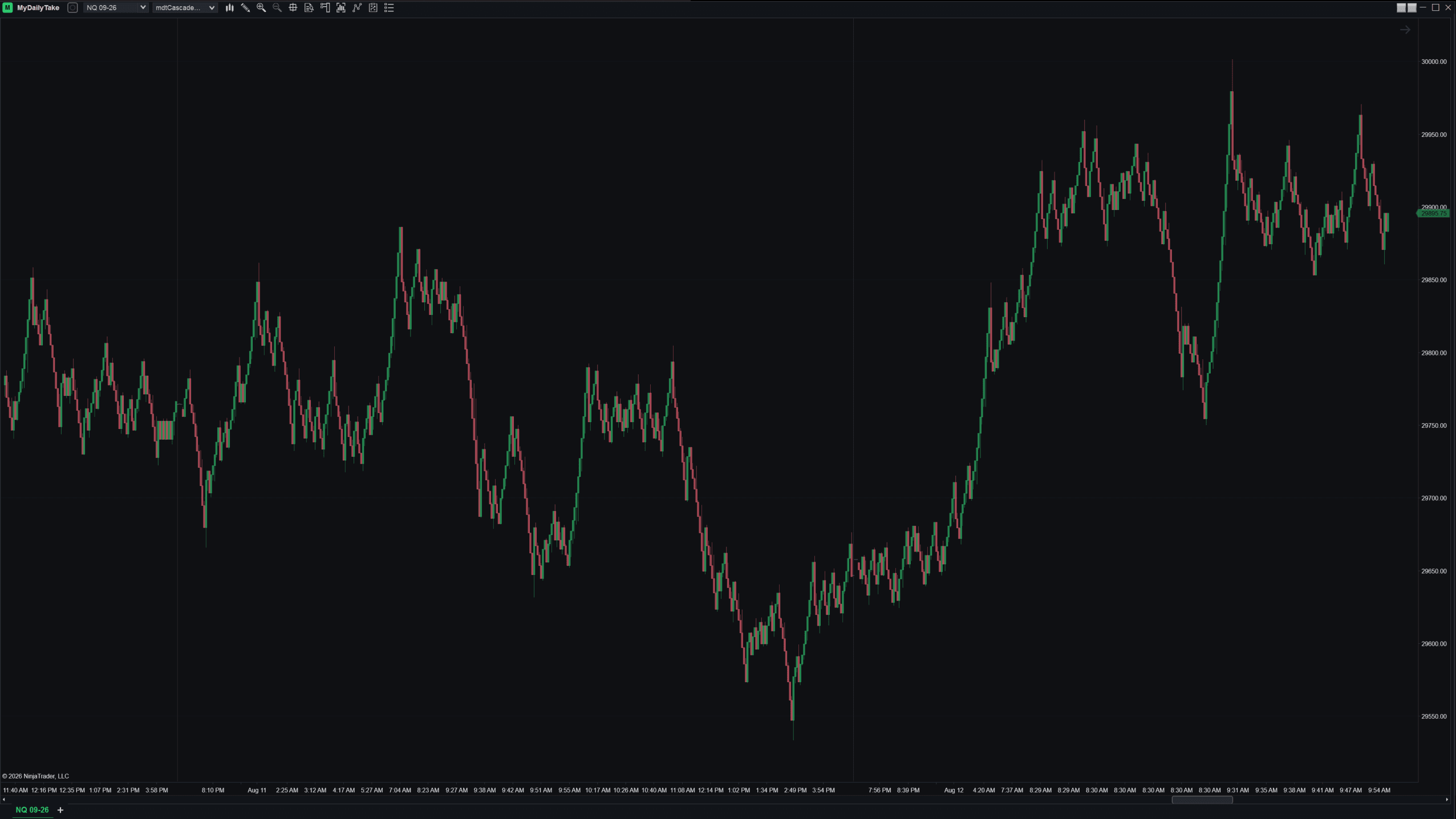Viewport: 1456px width, 819px height.
Task: Open the Chart Trader icon
Action: [325, 7]
